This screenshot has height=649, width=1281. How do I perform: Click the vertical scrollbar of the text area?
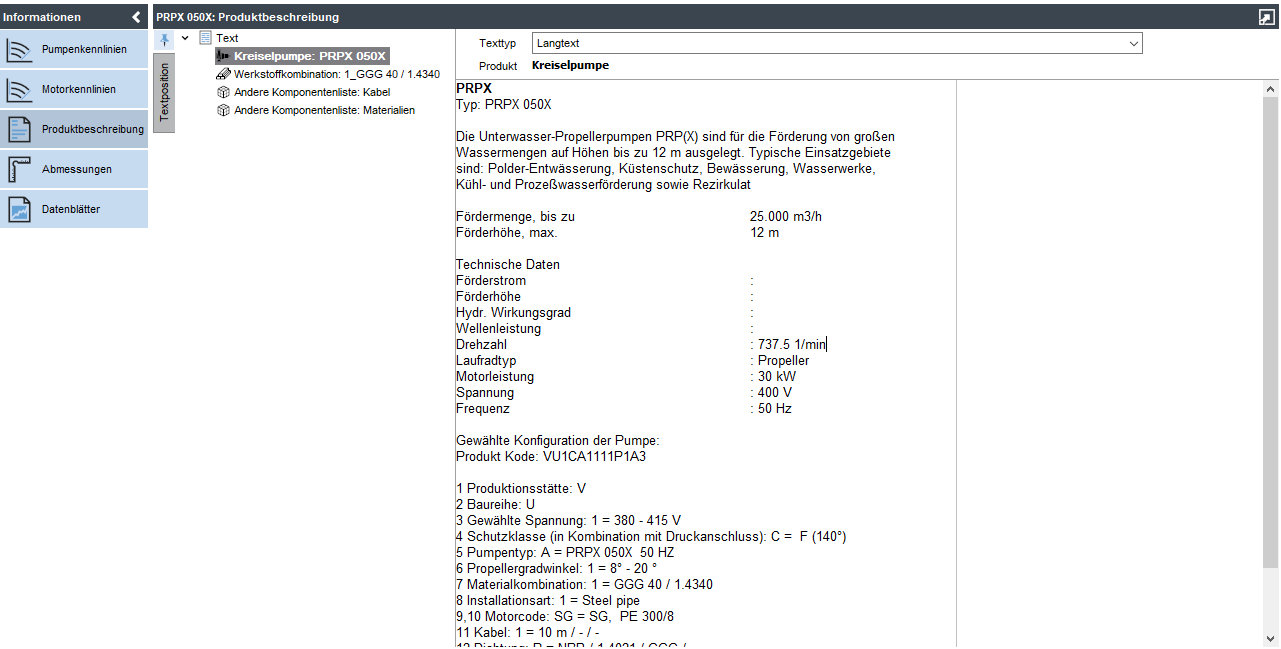coord(1270,330)
